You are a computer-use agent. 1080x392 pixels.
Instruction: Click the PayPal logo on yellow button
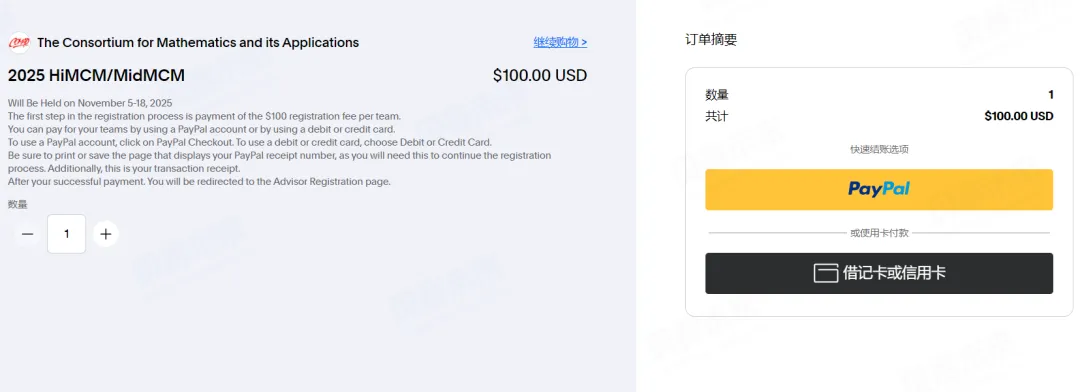pyautogui.click(x=879, y=189)
